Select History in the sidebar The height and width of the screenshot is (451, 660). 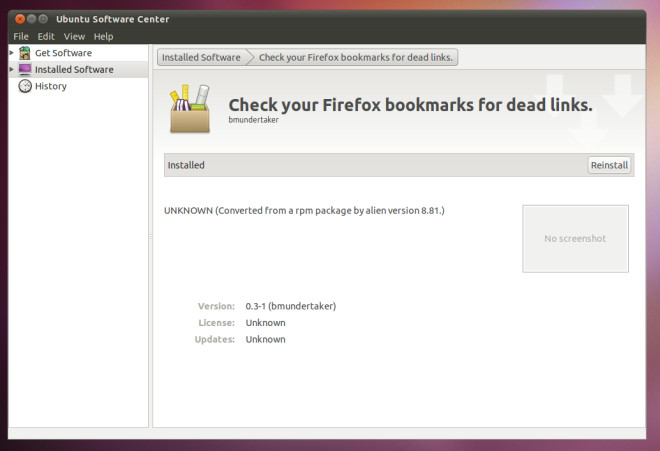78,86
